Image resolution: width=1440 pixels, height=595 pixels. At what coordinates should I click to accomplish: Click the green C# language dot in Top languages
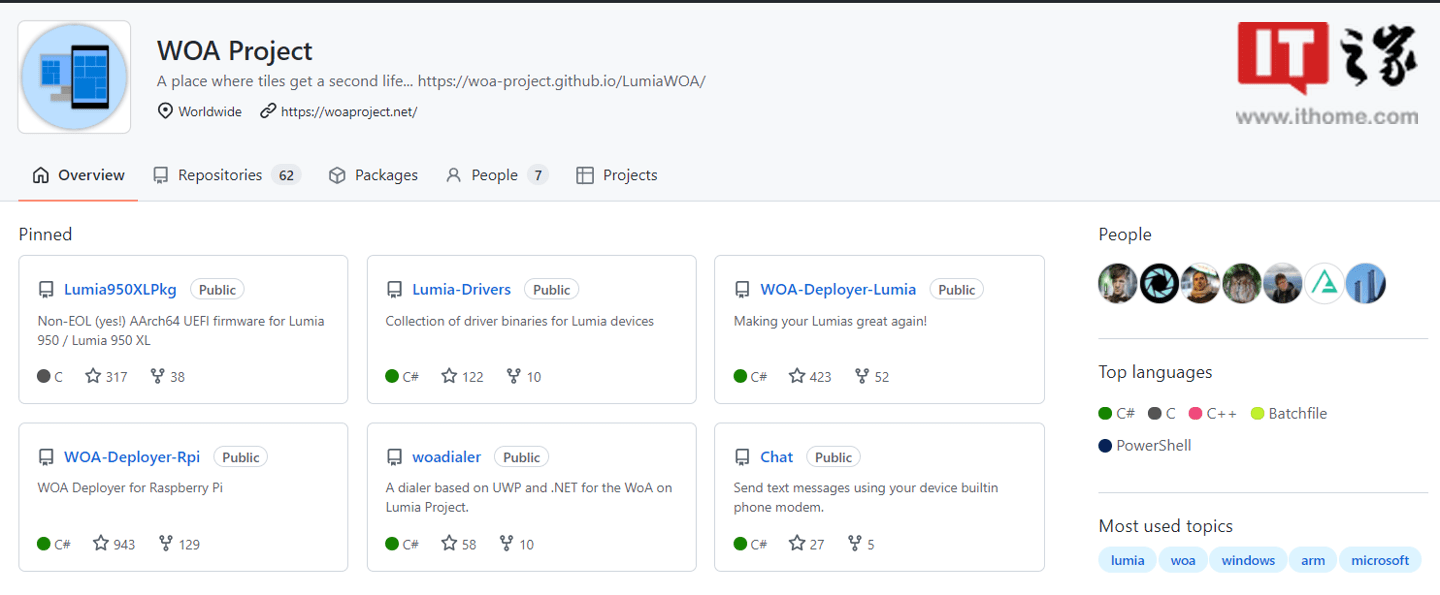pyautogui.click(x=1105, y=413)
